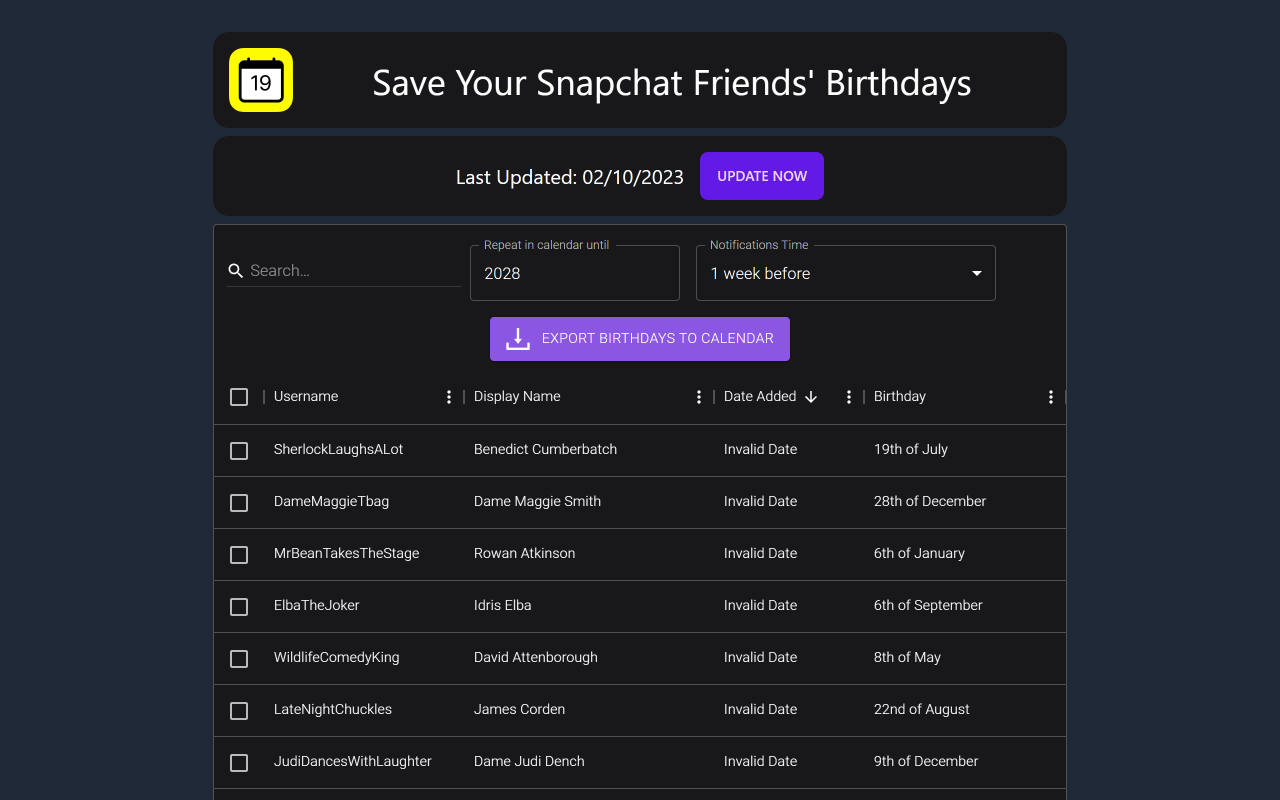
Task: Click the download icon in the export button
Action: (517, 338)
